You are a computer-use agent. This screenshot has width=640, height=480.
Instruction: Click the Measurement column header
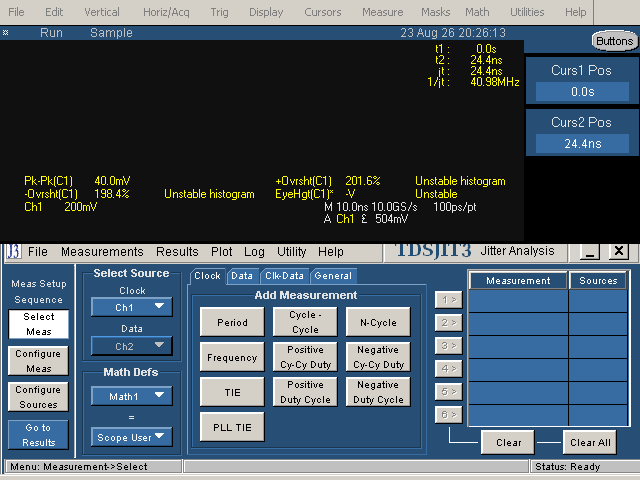click(x=518, y=280)
